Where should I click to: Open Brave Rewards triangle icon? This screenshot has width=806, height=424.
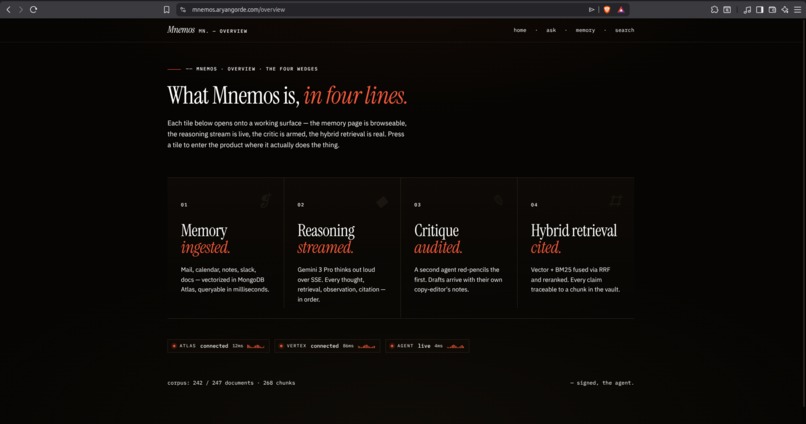621,9
